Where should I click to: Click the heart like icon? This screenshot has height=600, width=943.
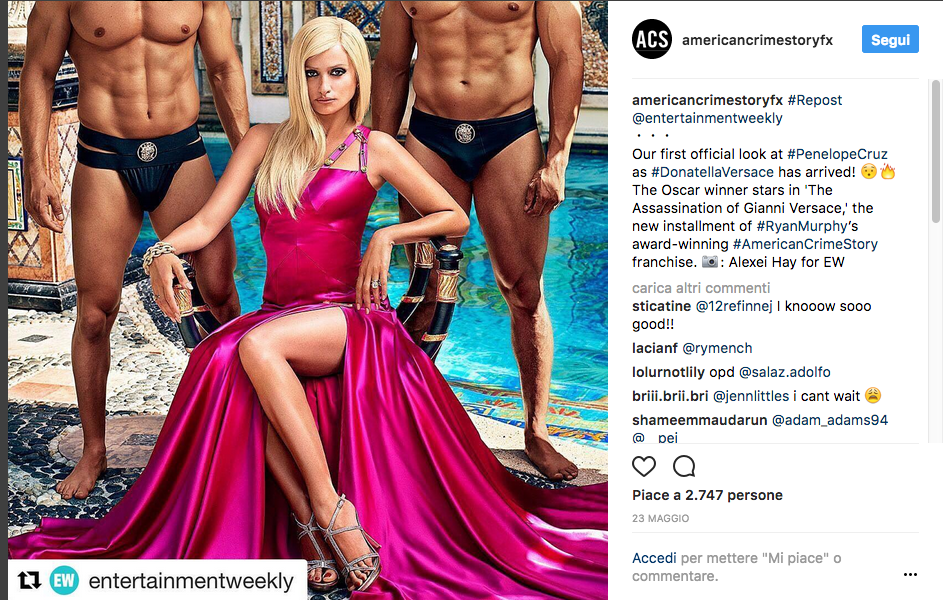pyautogui.click(x=644, y=466)
